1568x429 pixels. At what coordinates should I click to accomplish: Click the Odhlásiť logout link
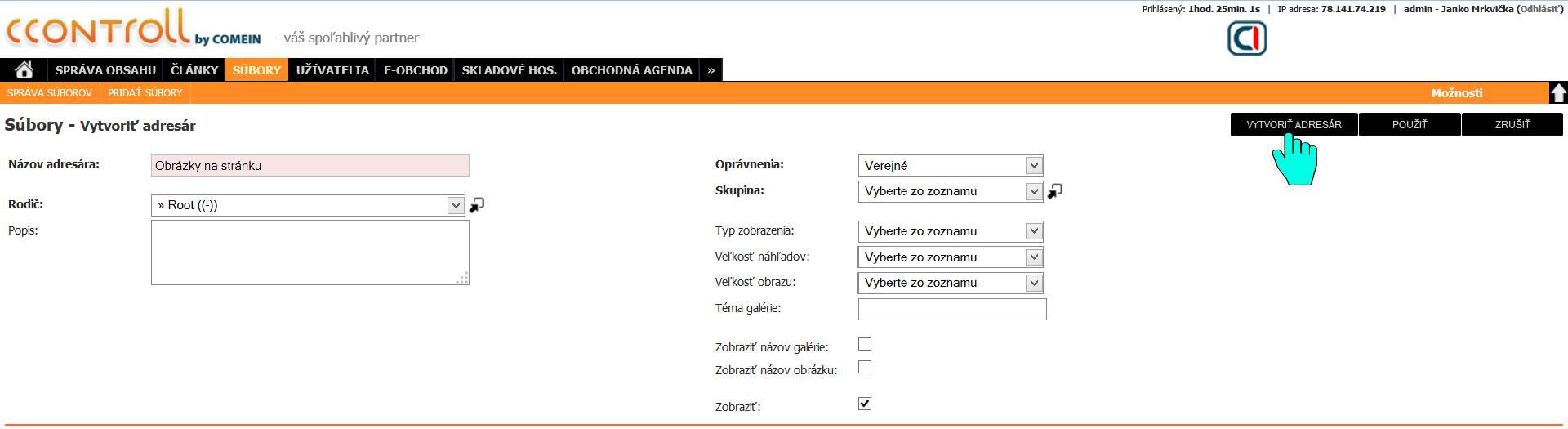[1539, 9]
